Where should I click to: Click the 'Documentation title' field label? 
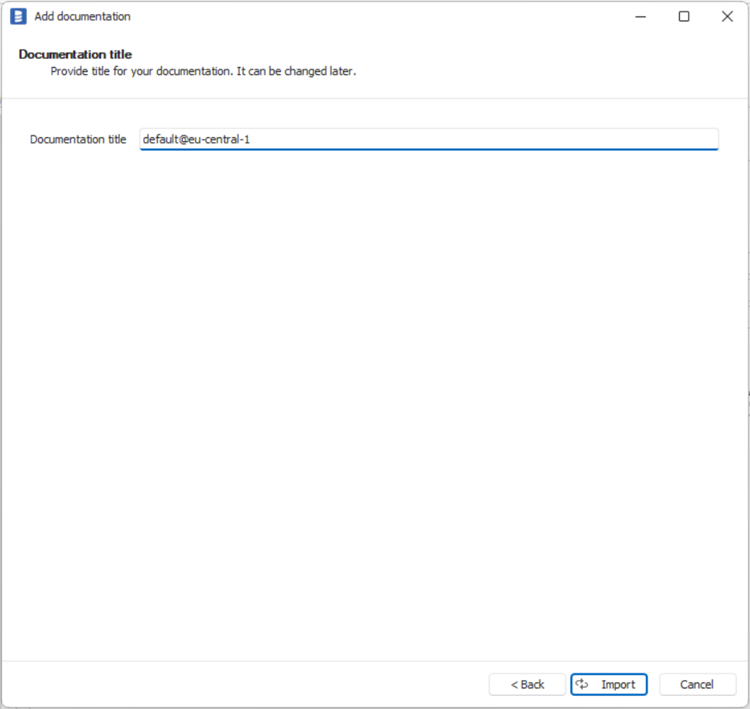coord(78,139)
